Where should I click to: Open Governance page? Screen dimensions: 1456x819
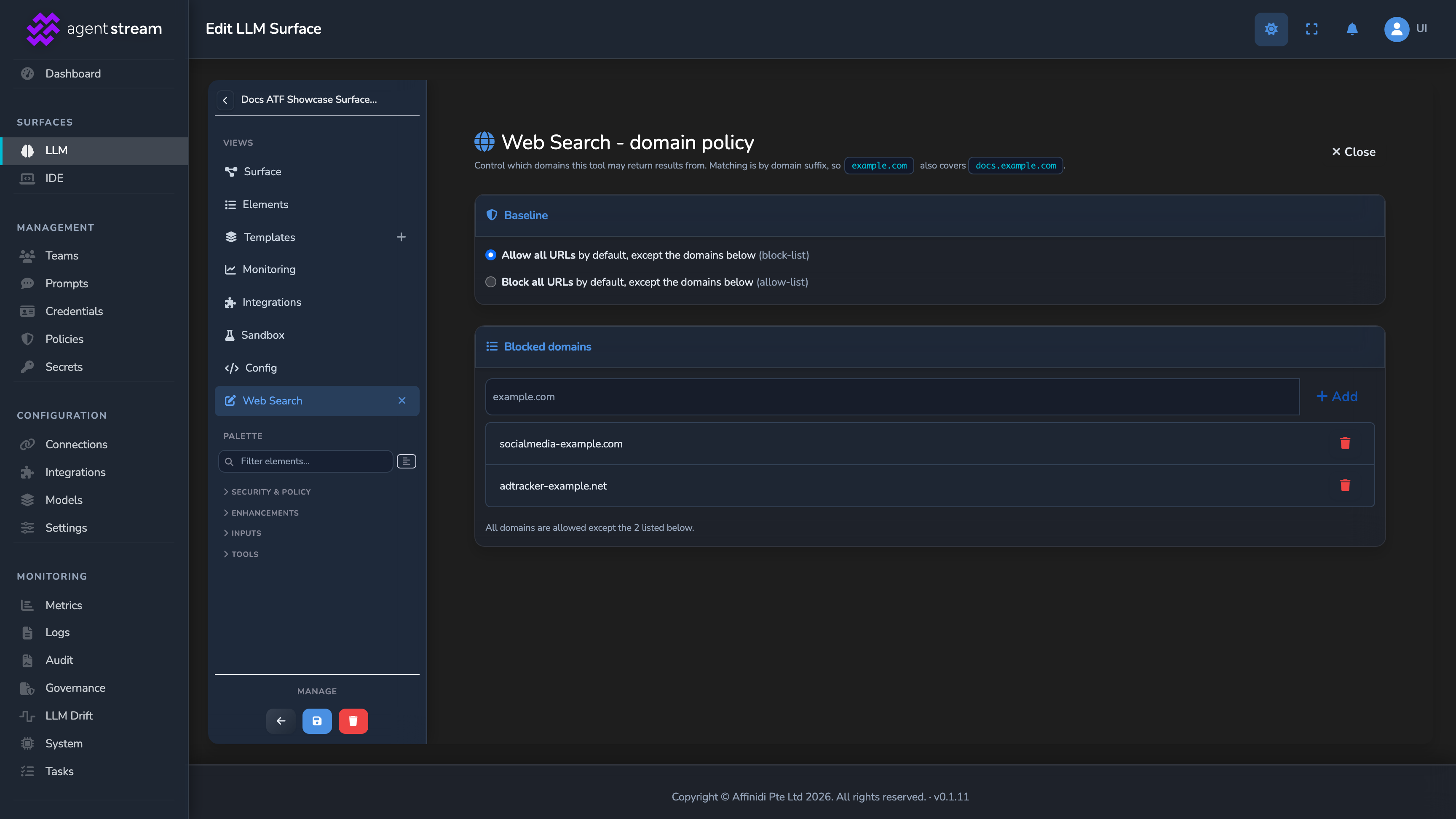[x=94, y=688]
